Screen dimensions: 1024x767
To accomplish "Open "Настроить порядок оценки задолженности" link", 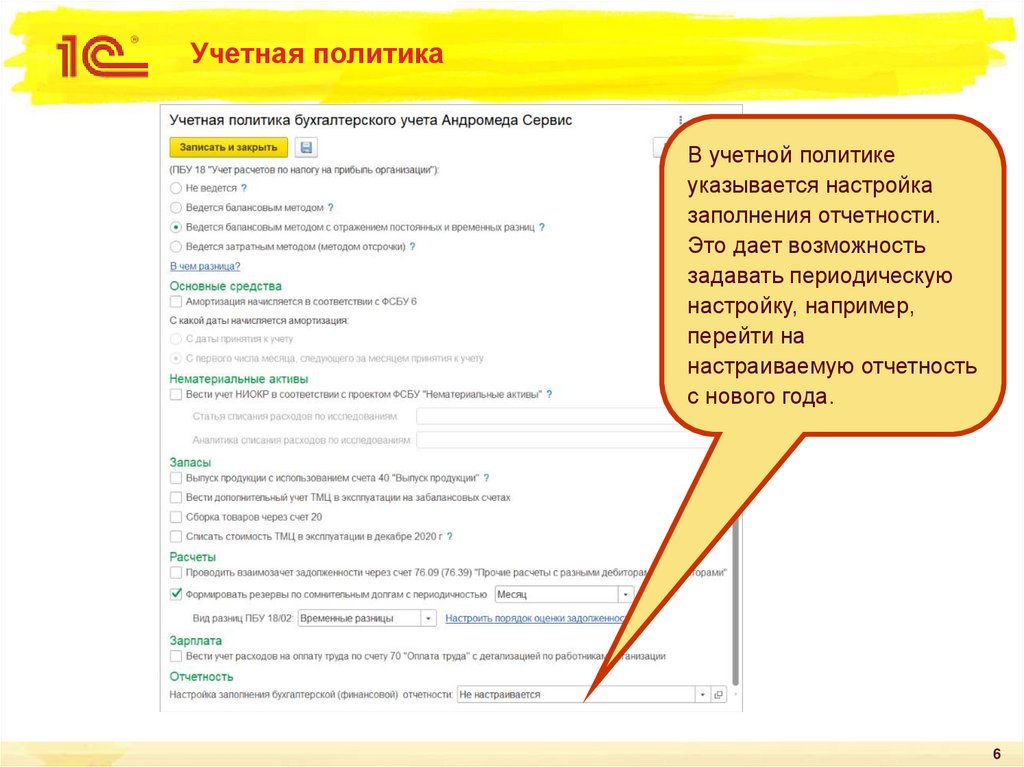I will pyautogui.click(x=536, y=618).
